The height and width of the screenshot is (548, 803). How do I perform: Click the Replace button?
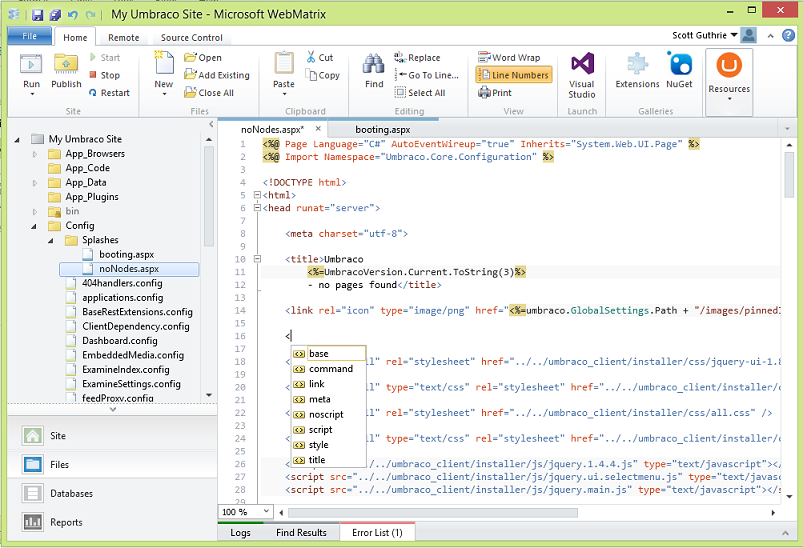pyautogui.click(x=417, y=57)
